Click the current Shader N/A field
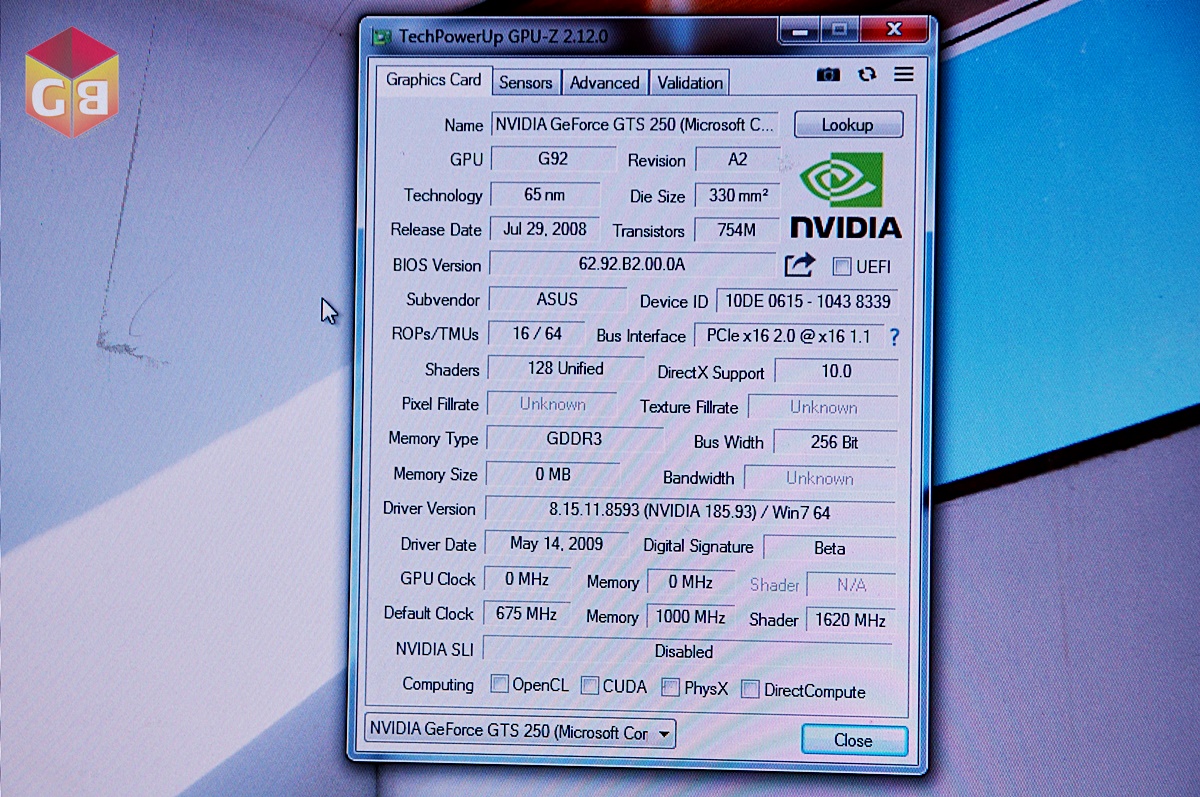 coord(851,584)
